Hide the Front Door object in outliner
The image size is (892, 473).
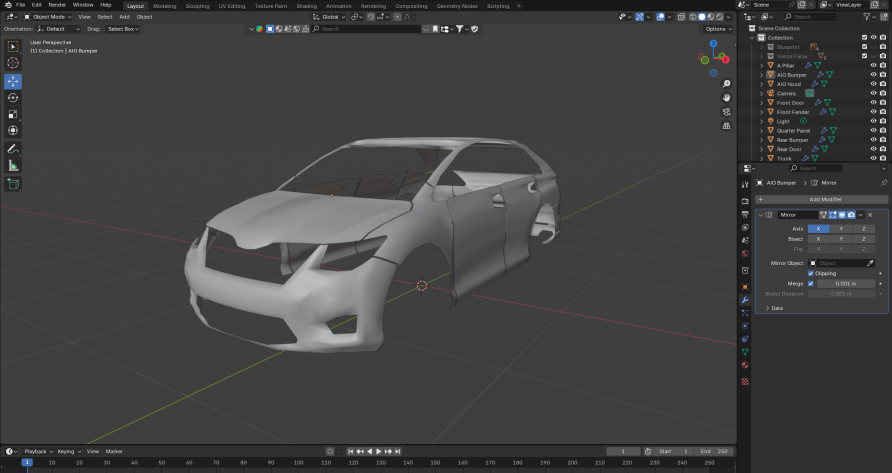click(873, 103)
